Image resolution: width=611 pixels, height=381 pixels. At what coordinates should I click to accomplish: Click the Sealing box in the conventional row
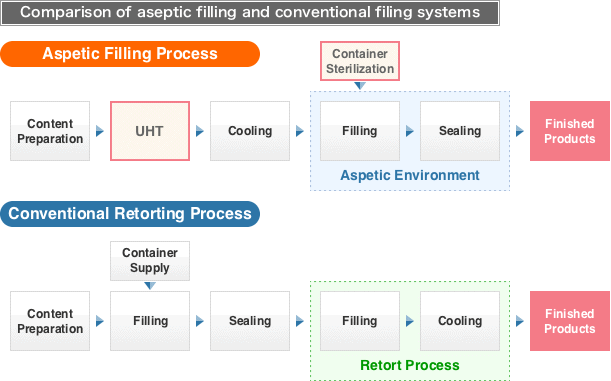click(250, 321)
